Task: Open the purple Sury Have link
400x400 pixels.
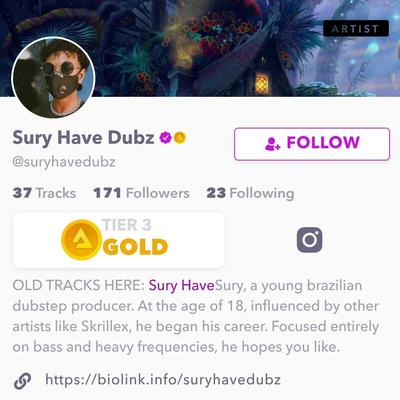Action: click(x=181, y=286)
